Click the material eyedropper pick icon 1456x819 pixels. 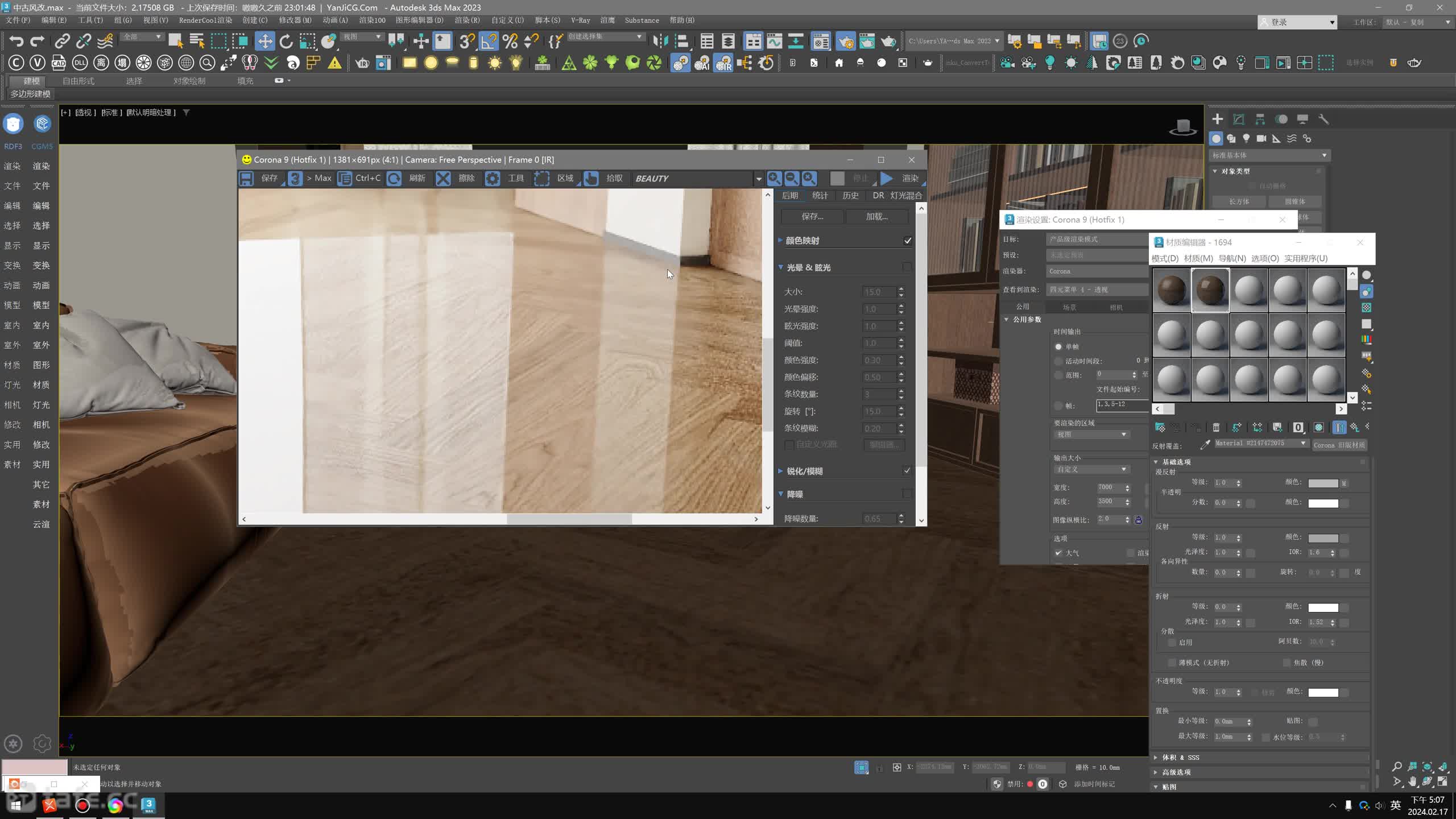coord(1205,444)
